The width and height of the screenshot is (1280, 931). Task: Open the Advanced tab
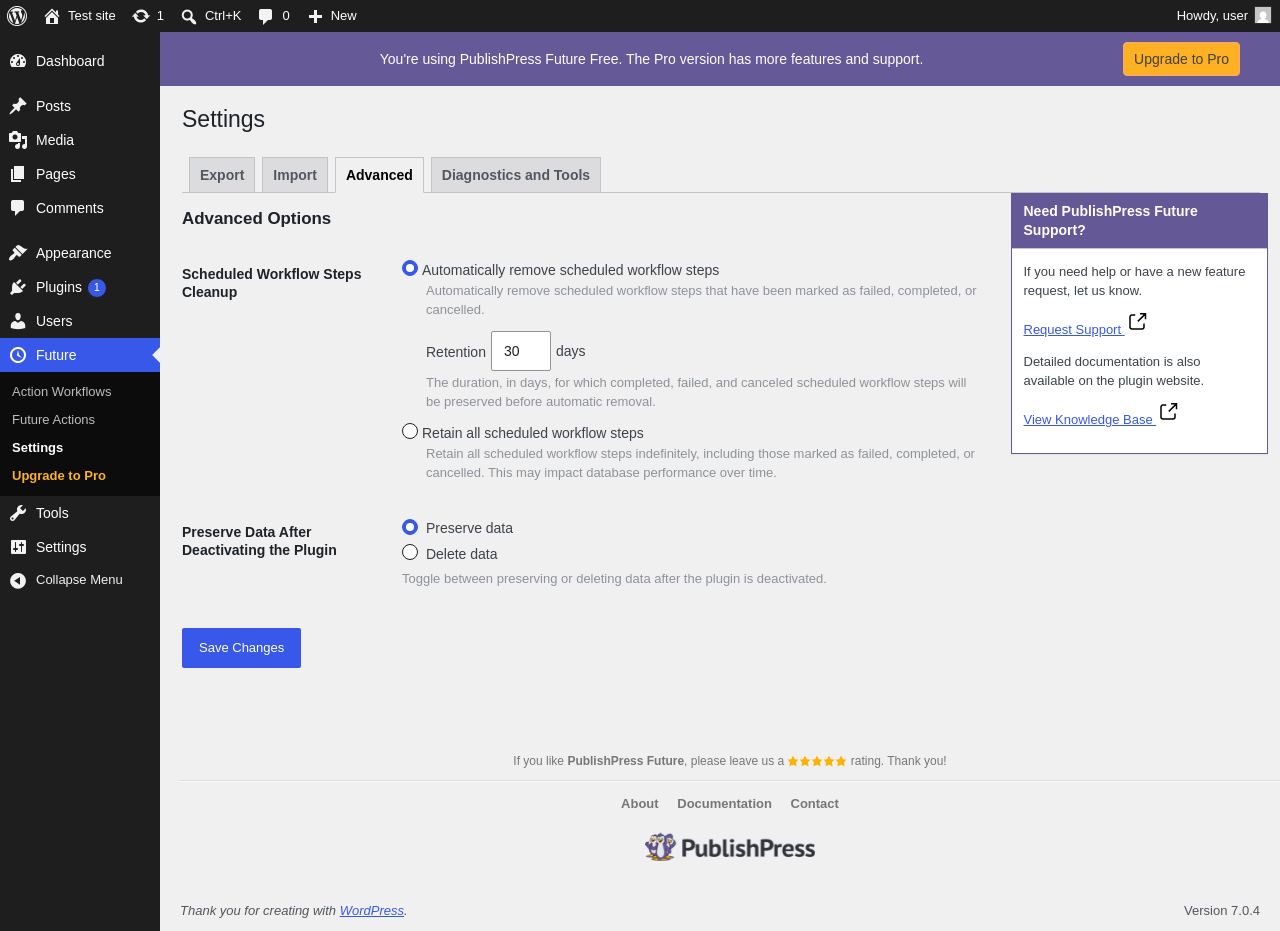379,175
